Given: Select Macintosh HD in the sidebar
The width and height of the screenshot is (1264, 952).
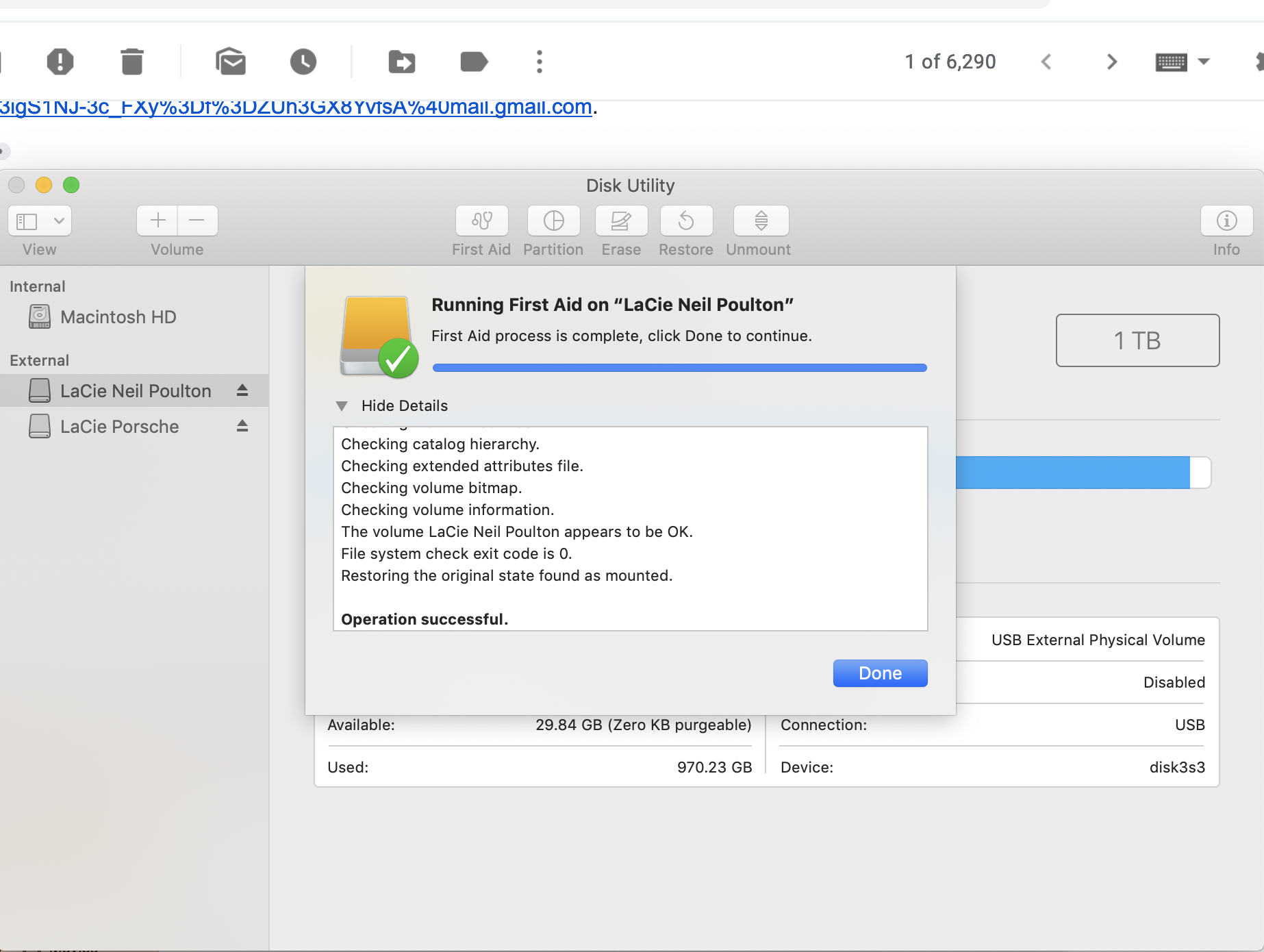Looking at the screenshot, I should point(134,317).
